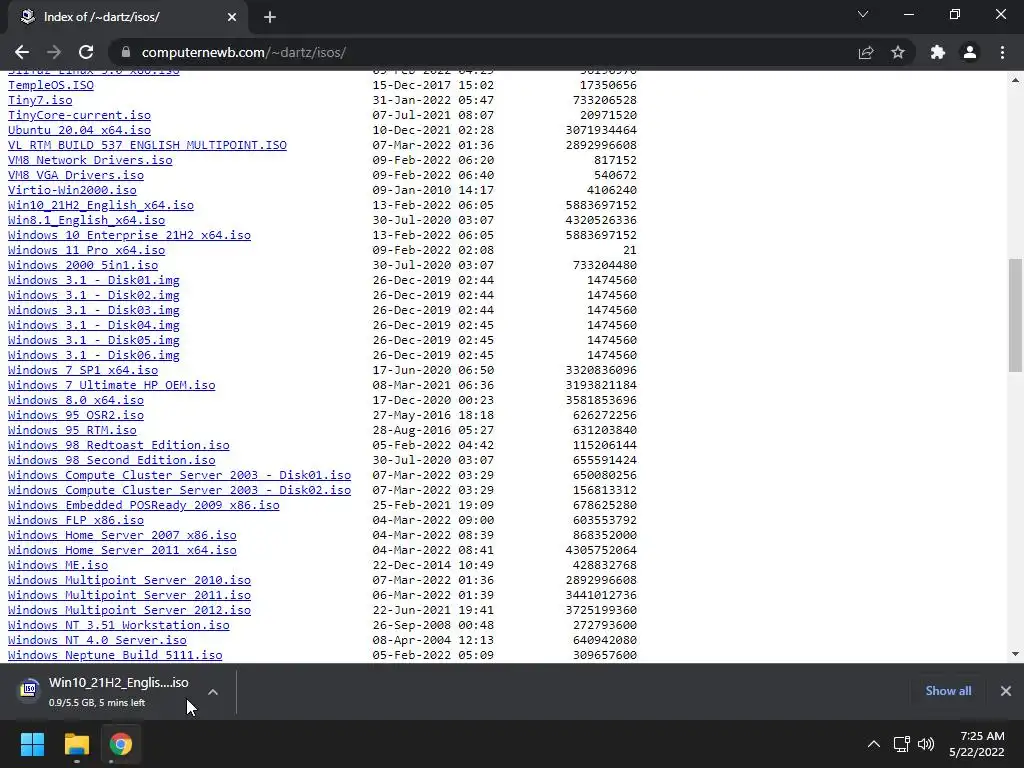Show all downloads
Screen dimensions: 1024x768
[948, 691]
